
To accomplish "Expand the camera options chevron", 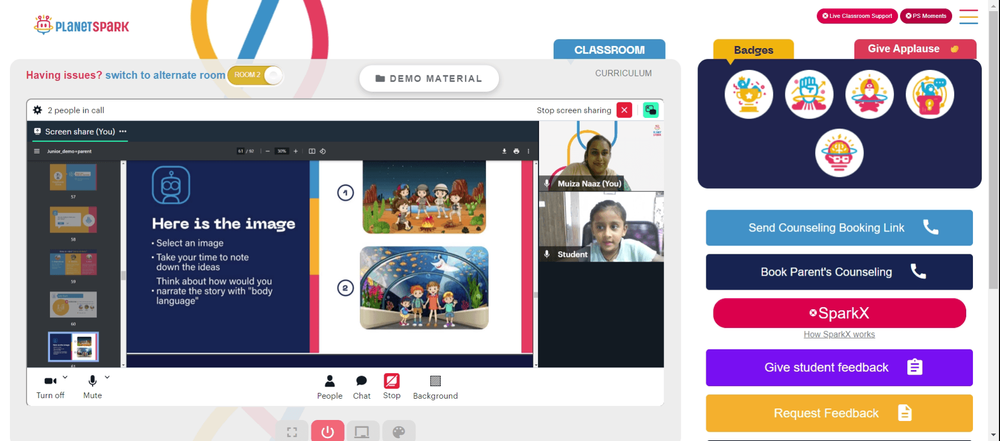I will [65, 377].
